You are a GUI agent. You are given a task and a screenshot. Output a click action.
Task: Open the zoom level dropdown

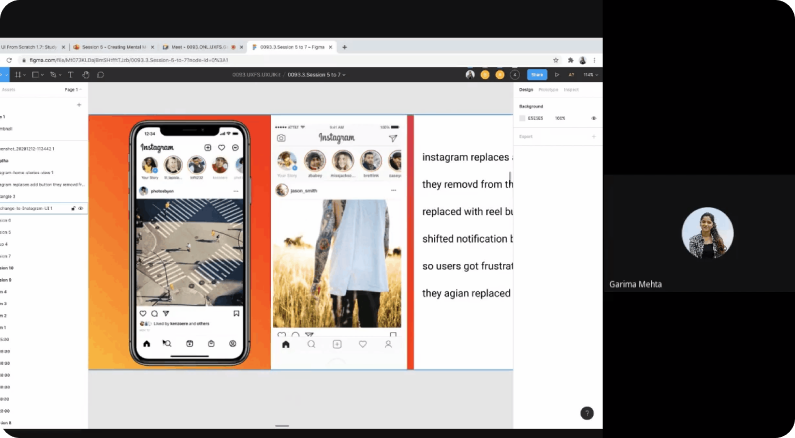pyautogui.click(x=591, y=75)
